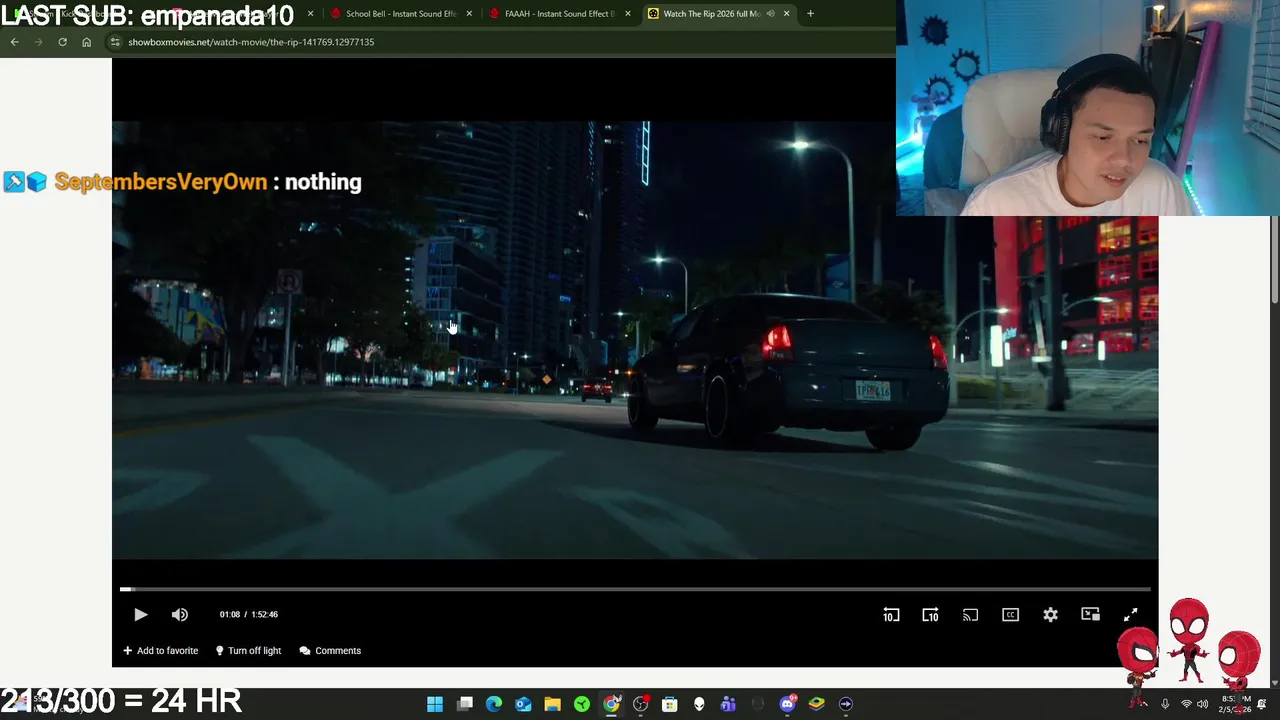
Task: Open Task View on the taskbar
Action: [x=465, y=704]
